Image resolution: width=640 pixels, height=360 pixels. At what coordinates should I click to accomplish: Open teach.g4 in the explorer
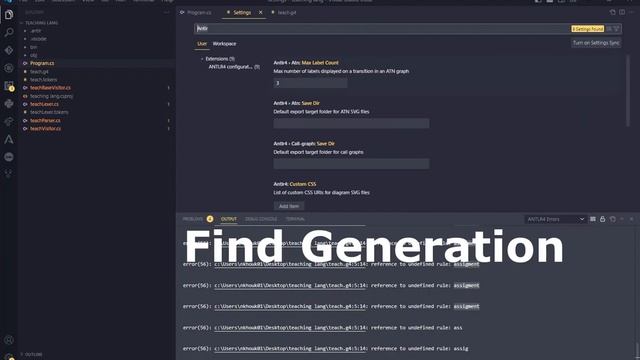coord(39,71)
